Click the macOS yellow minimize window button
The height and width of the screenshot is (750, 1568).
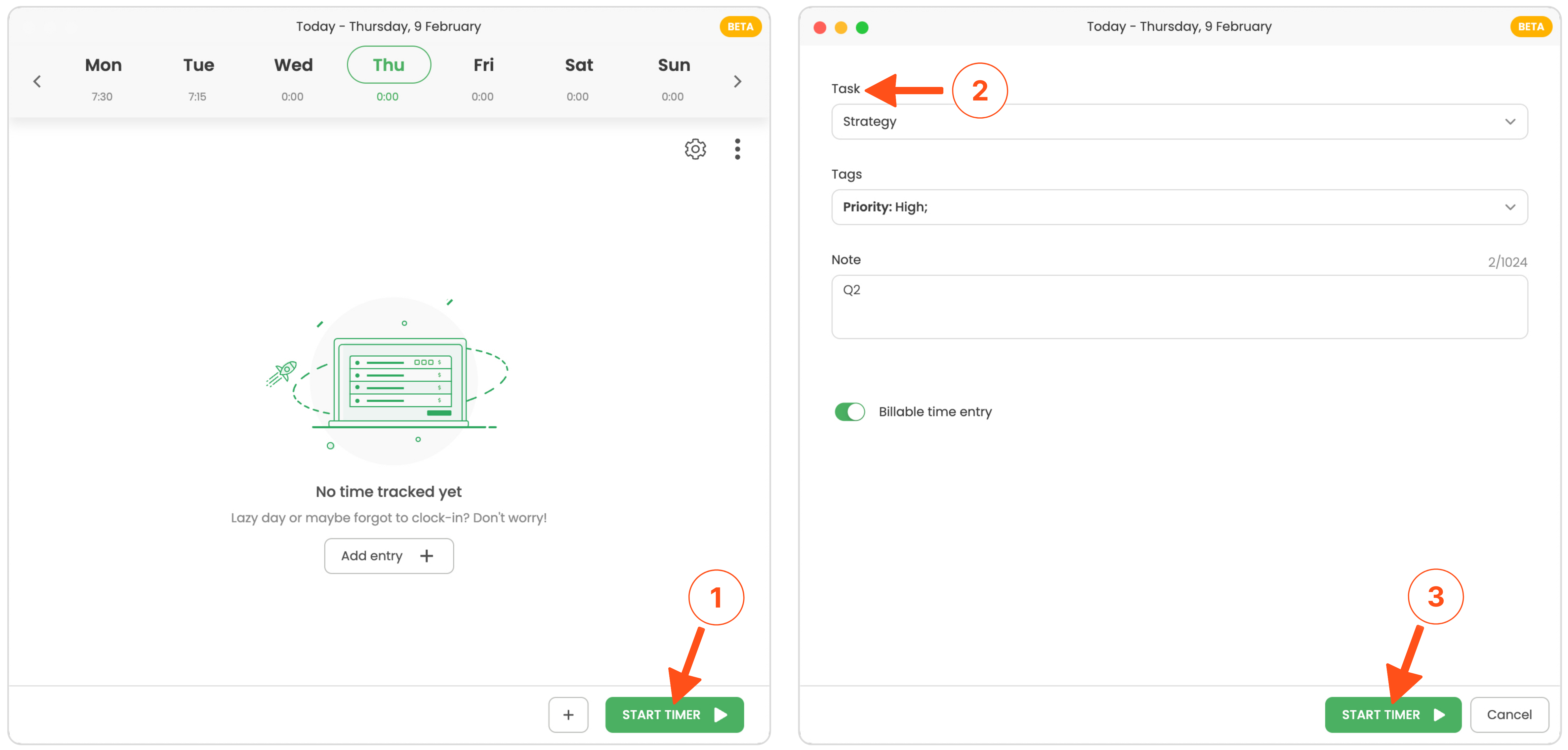pyautogui.click(x=841, y=27)
